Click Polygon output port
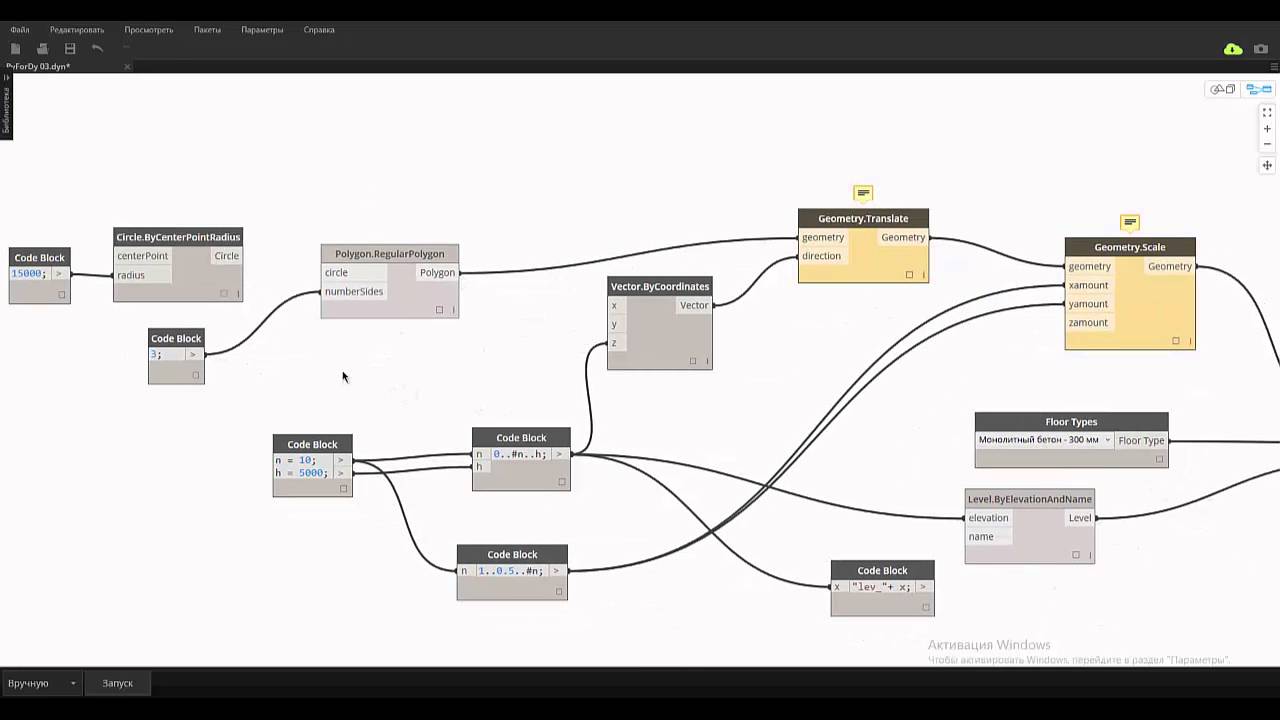This screenshot has height=720, width=1280. pos(437,273)
